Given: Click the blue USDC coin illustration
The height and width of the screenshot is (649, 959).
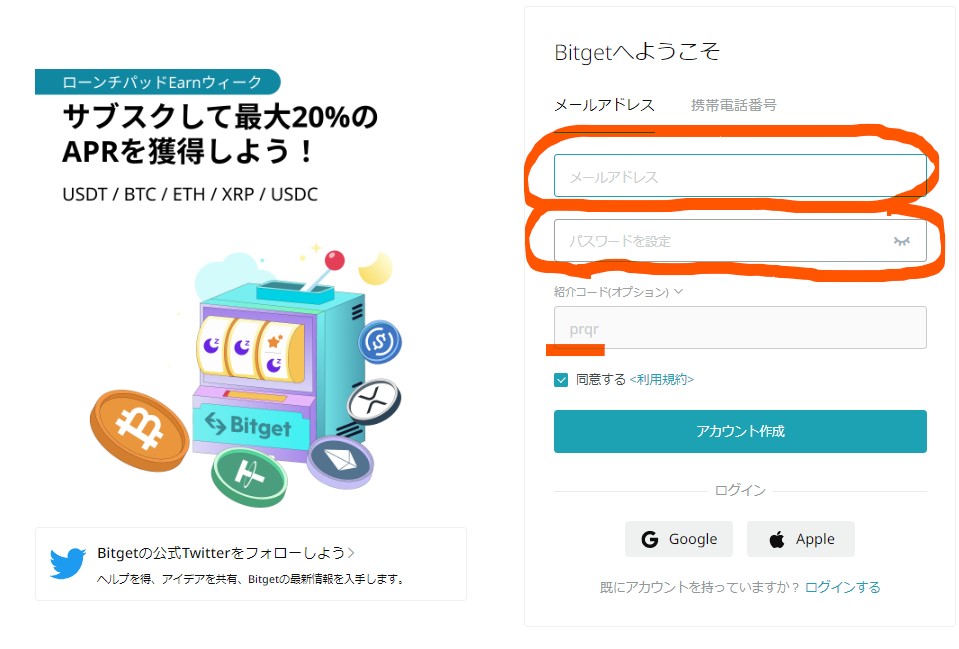Looking at the screenshot, I should tap(380, 342).
